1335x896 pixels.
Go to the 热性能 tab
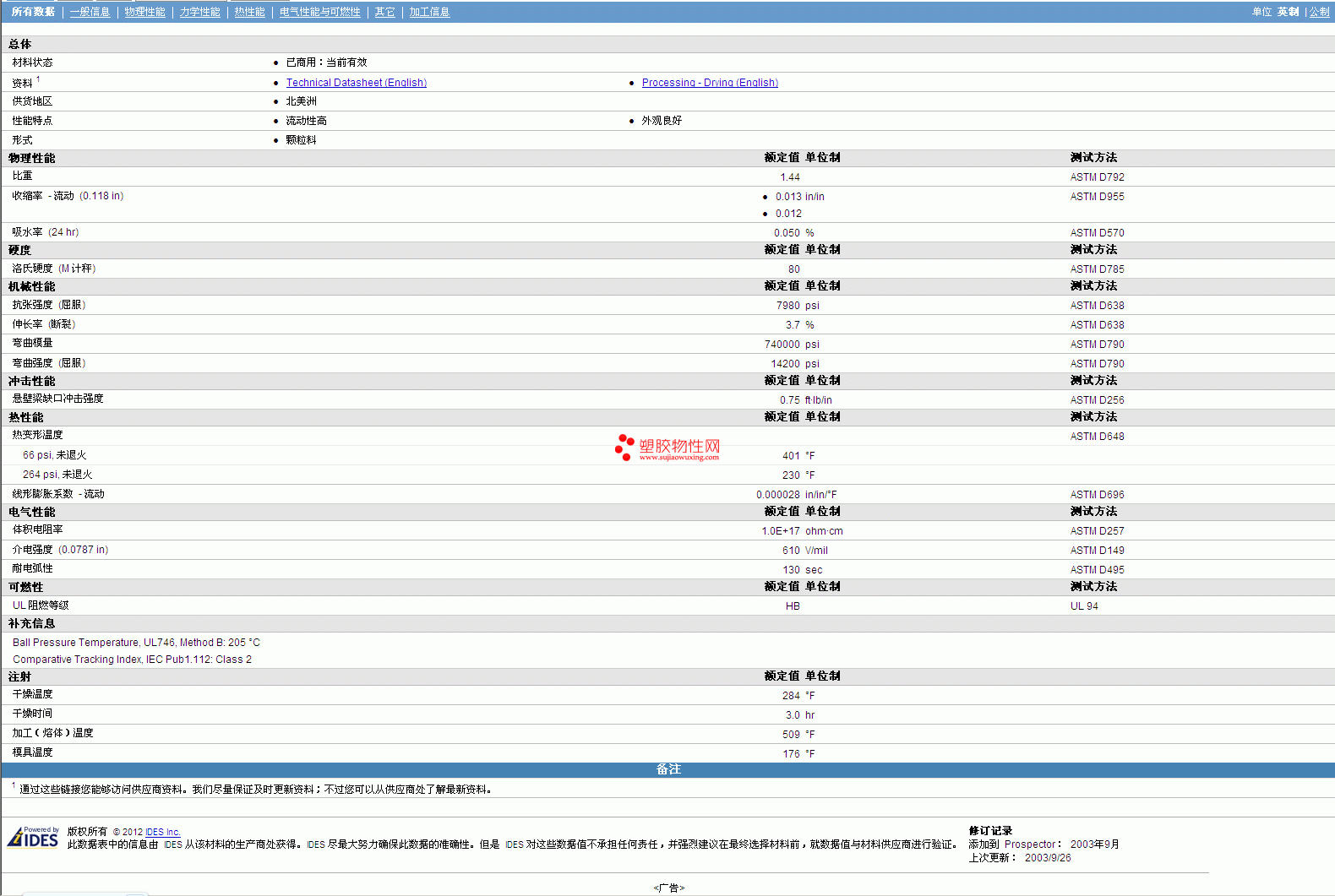pyautogui.click(x=249, y=12)
